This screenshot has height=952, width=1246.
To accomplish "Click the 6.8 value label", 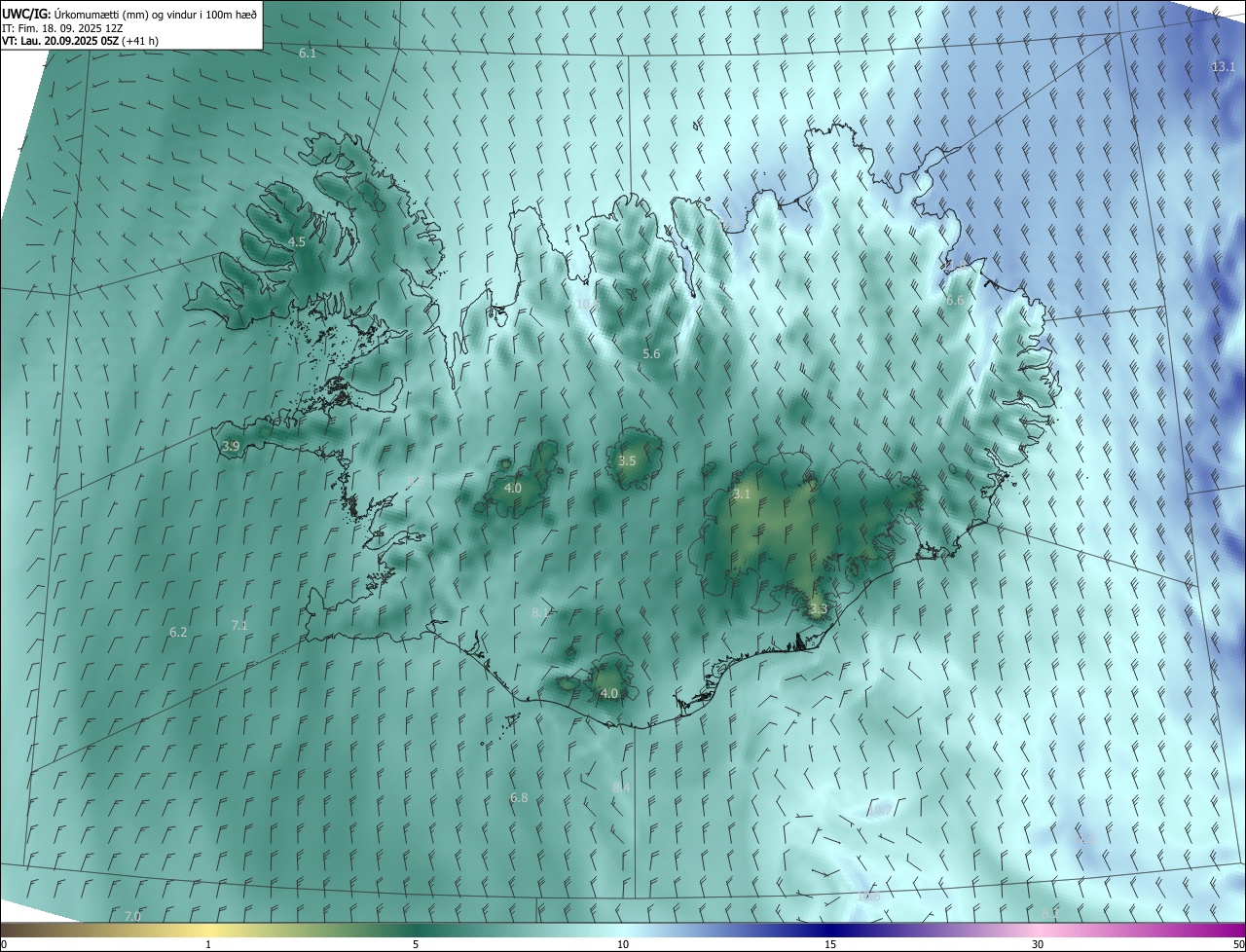I will [519, 797].
